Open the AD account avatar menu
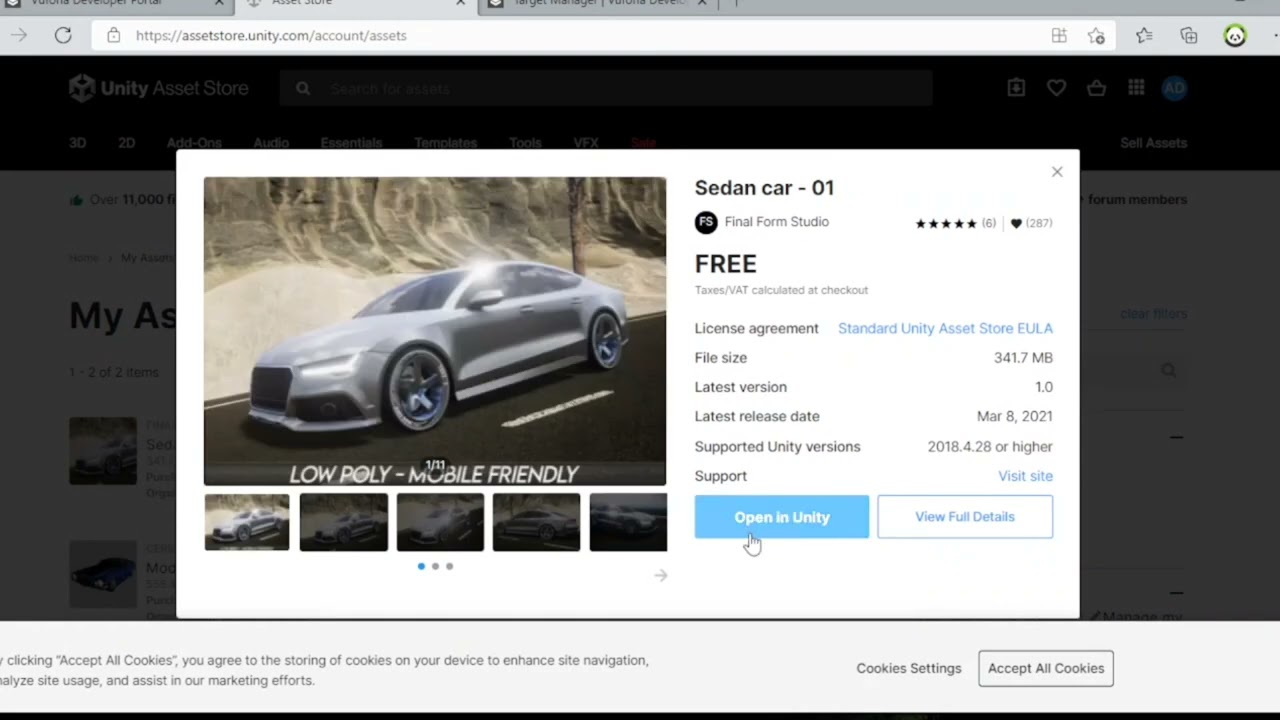Viewport: 1280px width, 720px height. point(1174,88)
